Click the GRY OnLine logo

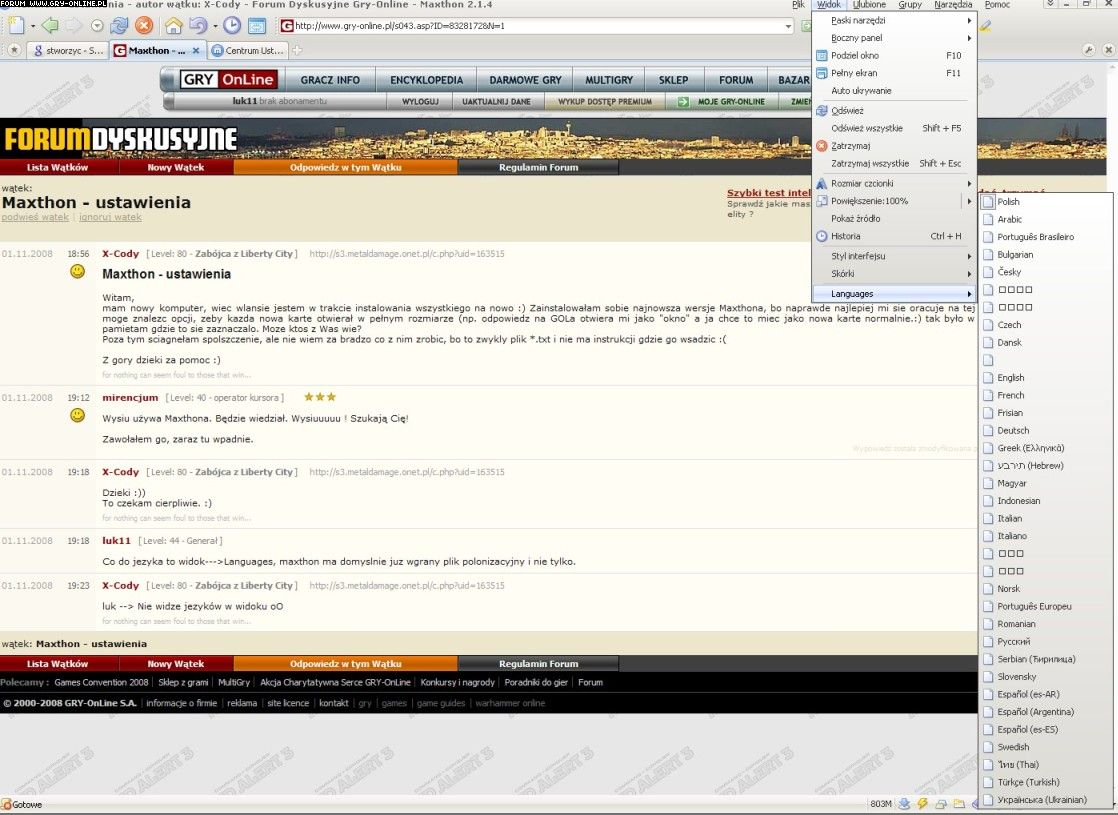pyautogui.click(x=227, y=80)
